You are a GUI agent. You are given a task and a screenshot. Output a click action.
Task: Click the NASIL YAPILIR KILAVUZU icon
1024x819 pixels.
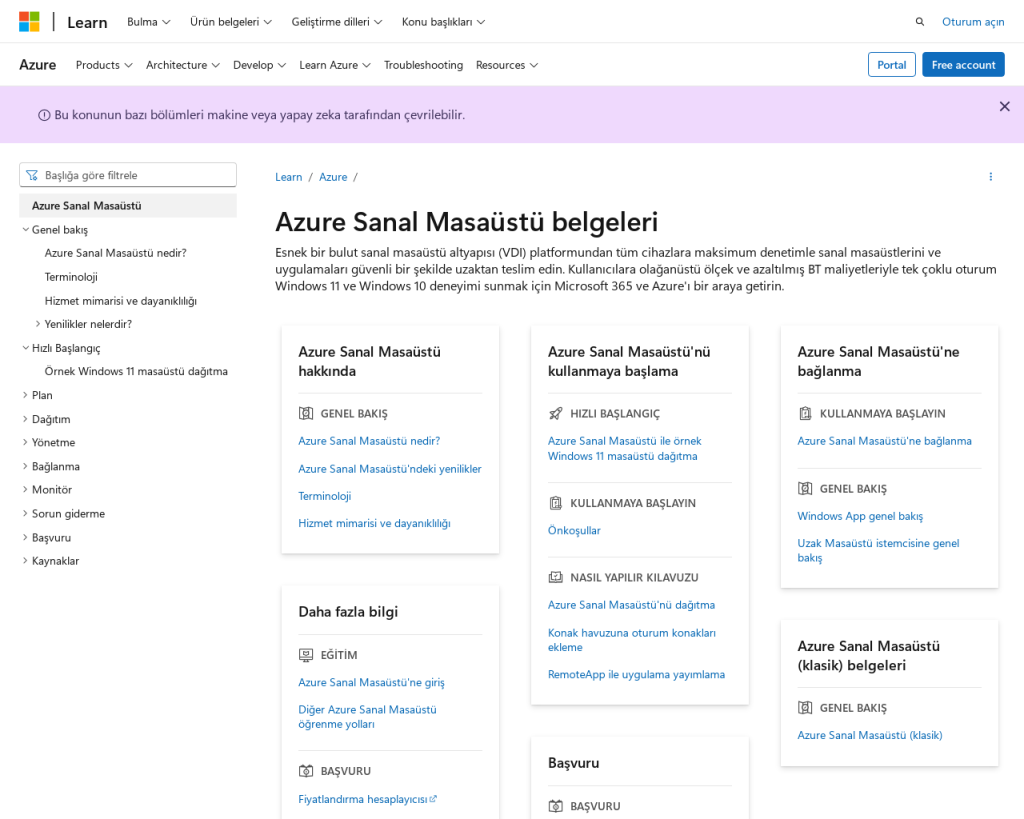556,577
